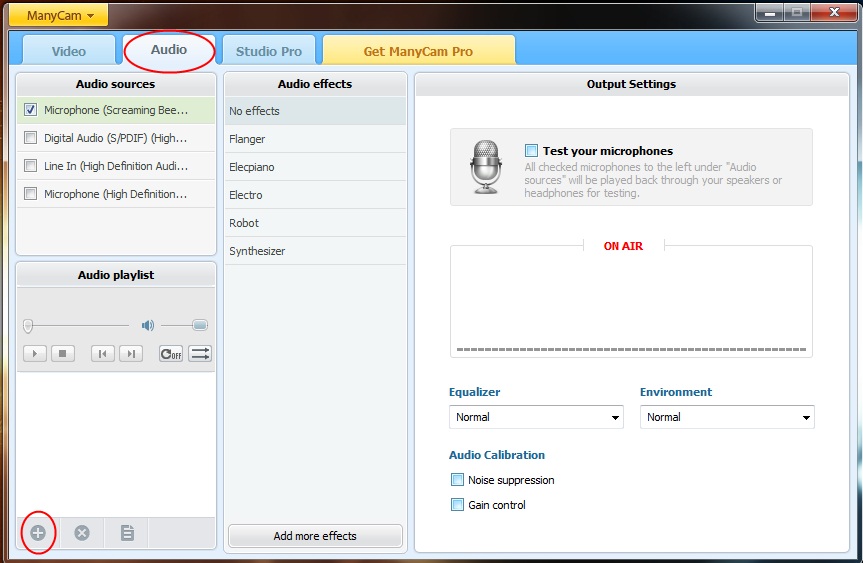Viewport: 863px width, 563px height.
Task: Mute playlist via speaker icon
Action: tap(148, 325)
